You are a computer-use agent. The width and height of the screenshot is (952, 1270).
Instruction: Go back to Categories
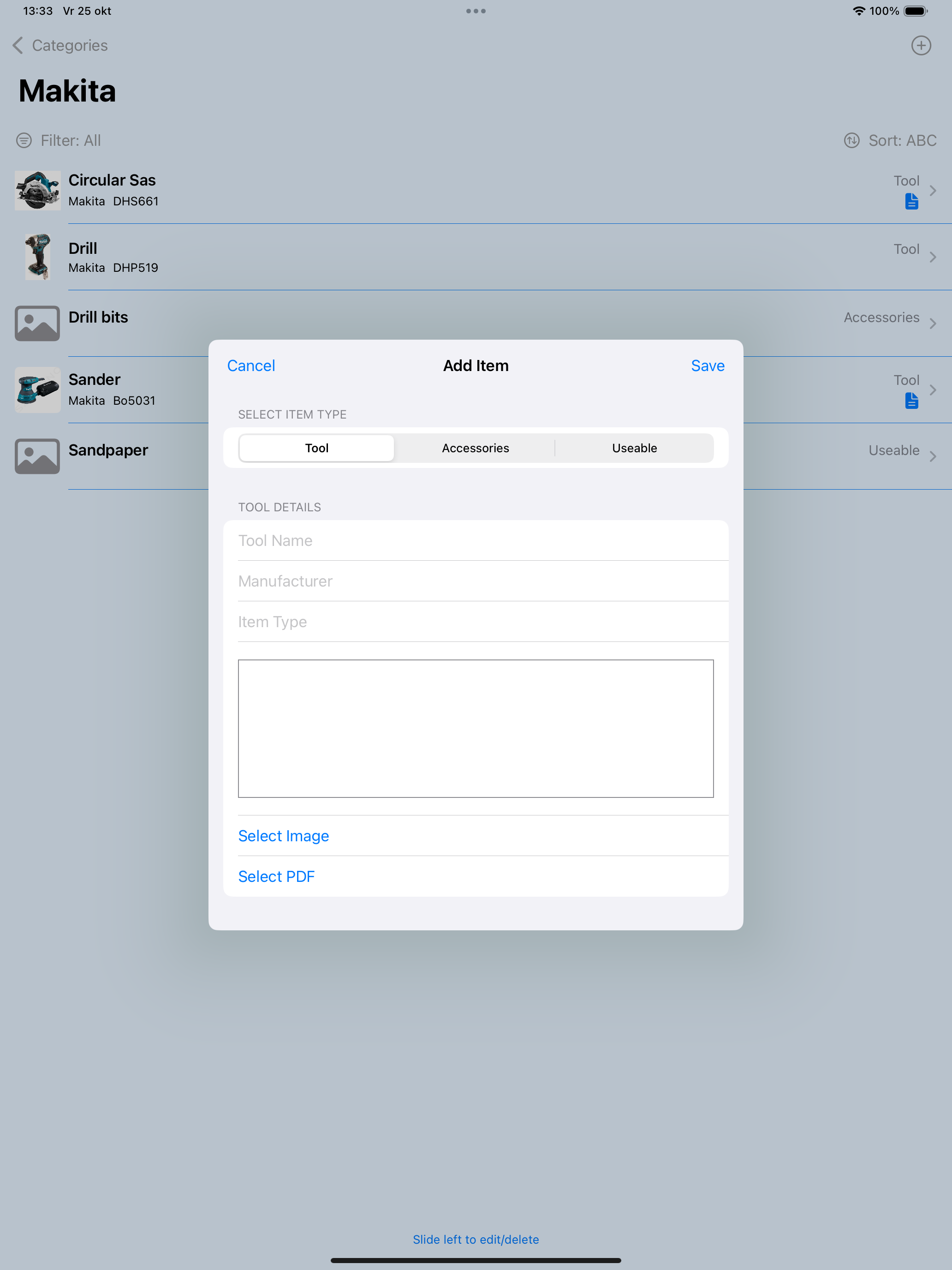click(60, 45)
